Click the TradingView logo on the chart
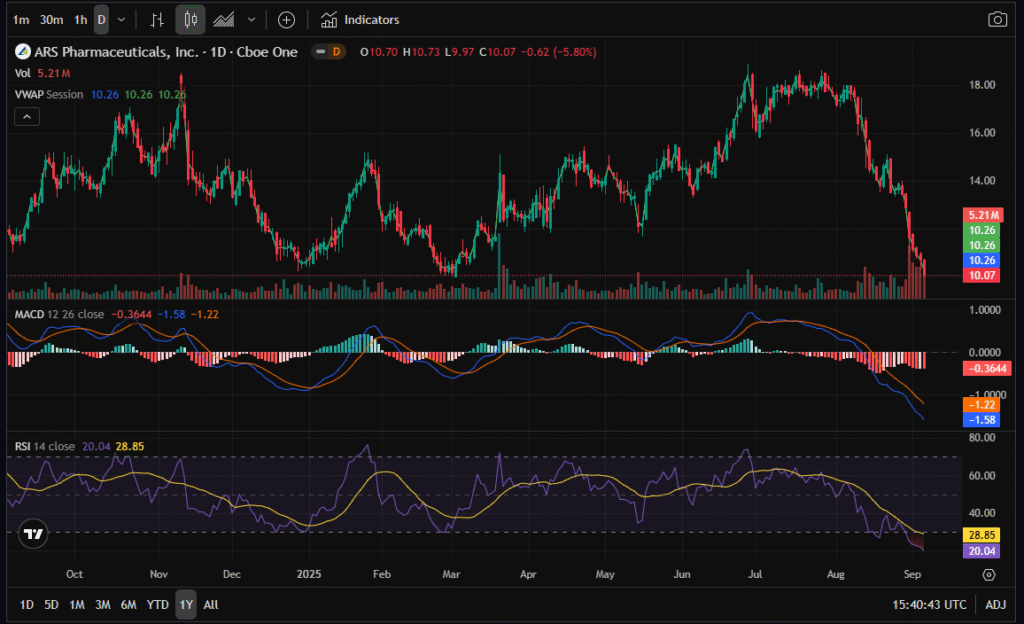The image size is (1024, 624). 33,534
